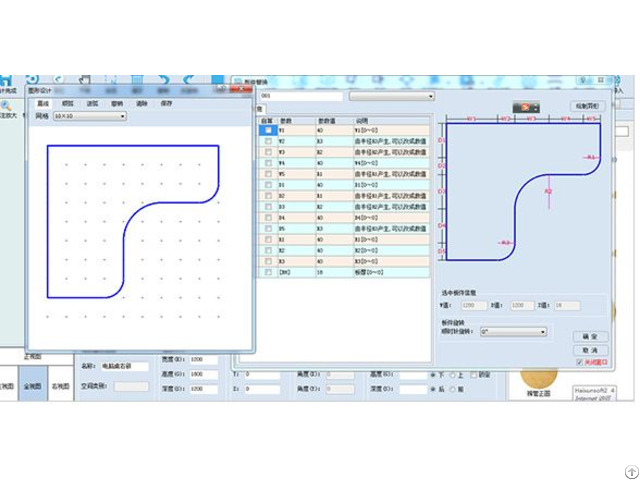Switch to the 全视图 view tab
Viewport: 640px width, 480px height.
tap(33, 385)
